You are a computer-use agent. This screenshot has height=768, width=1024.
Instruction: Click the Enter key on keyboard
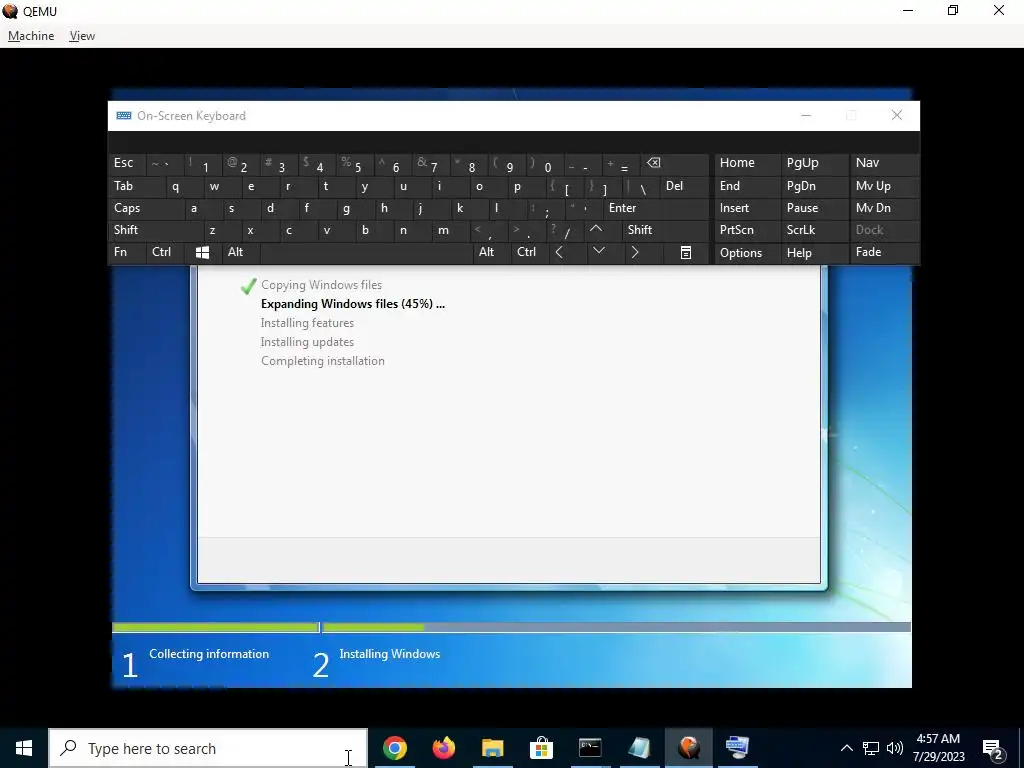click(656, 208)
